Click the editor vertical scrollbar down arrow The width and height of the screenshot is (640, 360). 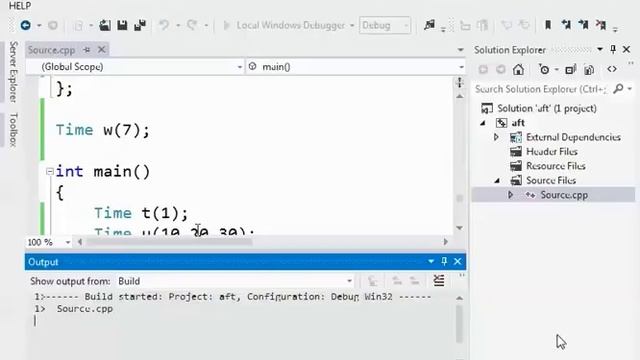coord(460,228)
